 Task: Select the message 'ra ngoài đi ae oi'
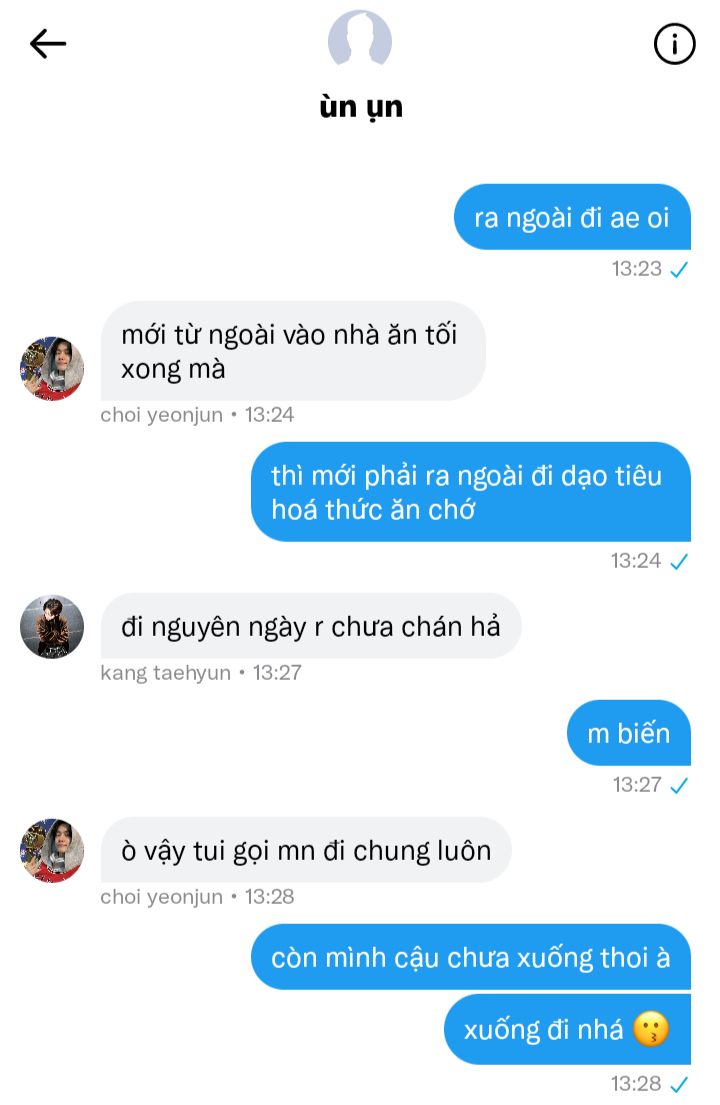pyautogui.click(x=572, y=217)
